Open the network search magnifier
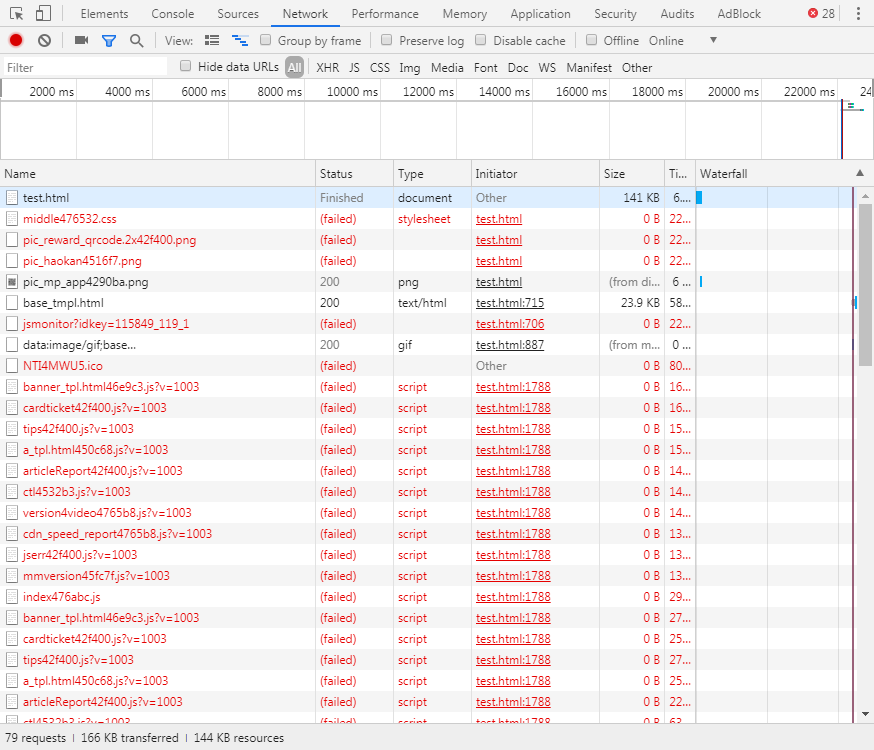 click(x=136, y=41)
